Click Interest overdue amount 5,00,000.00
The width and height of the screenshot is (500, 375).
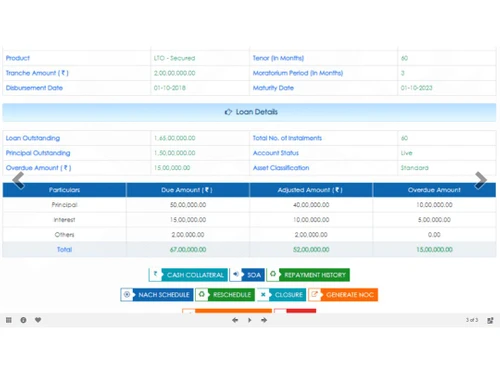(434, 220)
